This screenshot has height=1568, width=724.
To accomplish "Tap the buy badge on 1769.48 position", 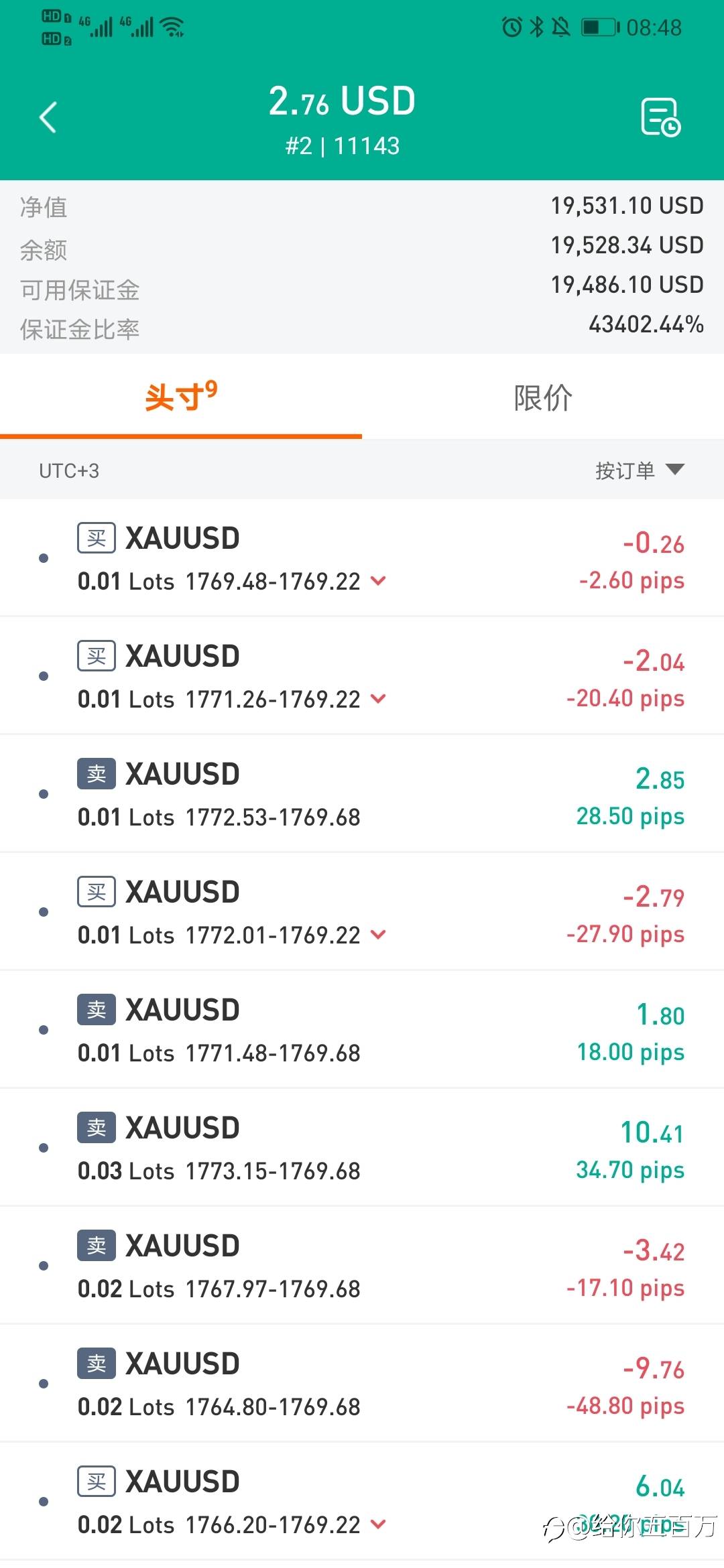I will pos(97,538).
